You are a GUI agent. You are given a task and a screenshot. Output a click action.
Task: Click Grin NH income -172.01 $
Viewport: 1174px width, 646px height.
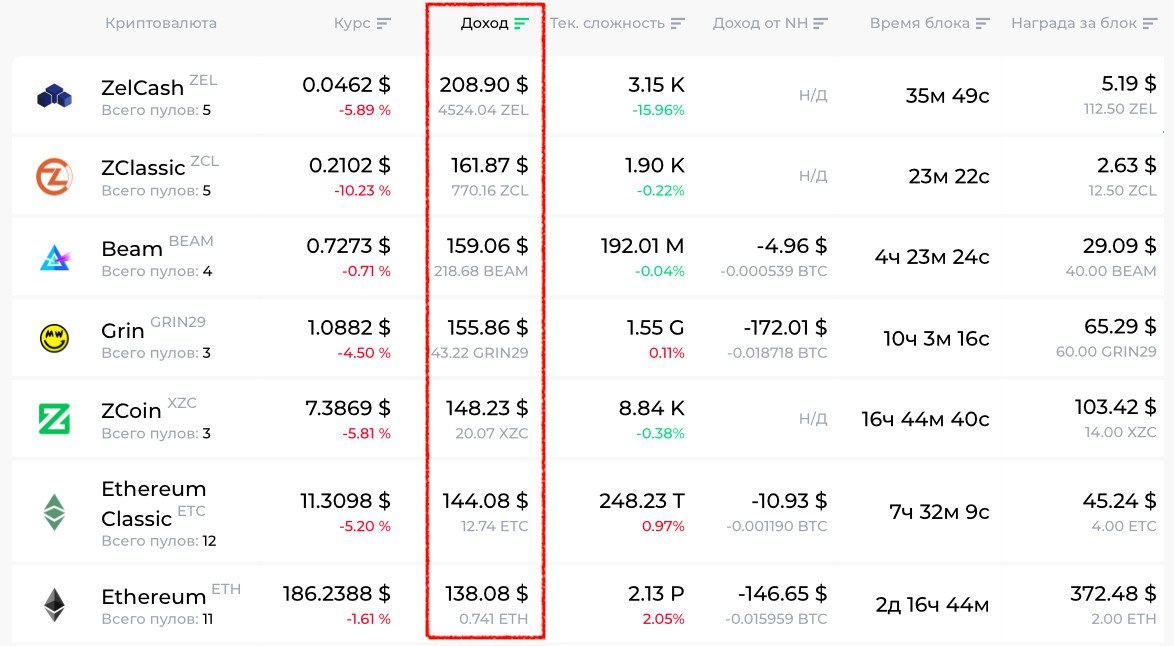coord(785,327)
